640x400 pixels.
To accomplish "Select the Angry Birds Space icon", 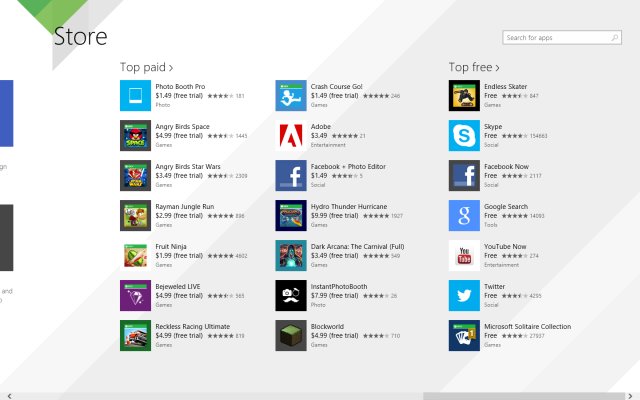I will coord(135,136).
